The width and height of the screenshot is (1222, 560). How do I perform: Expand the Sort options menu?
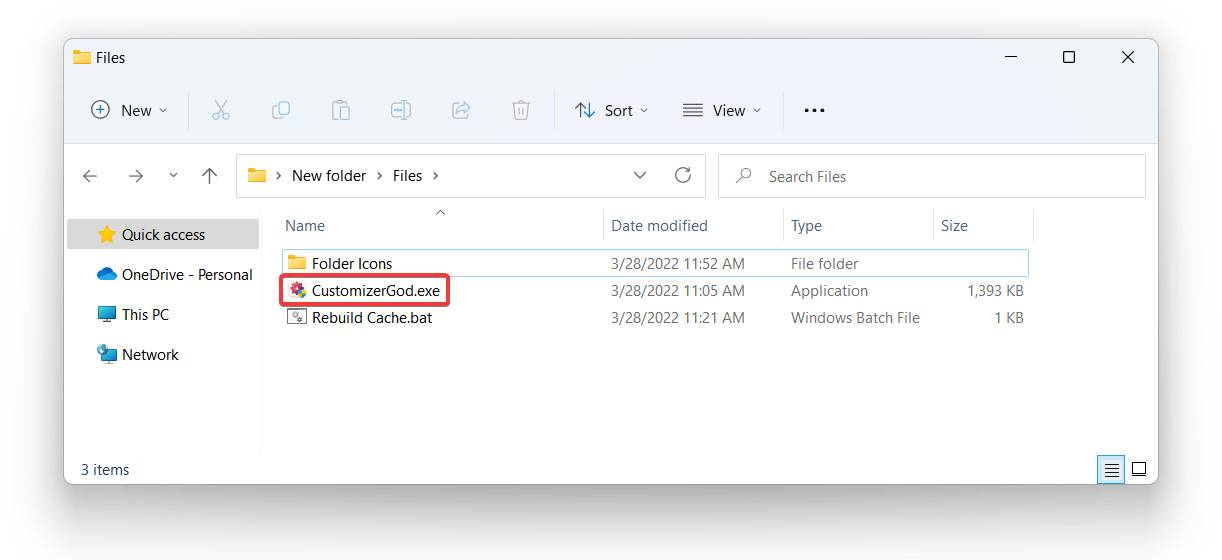coord(611,110)
